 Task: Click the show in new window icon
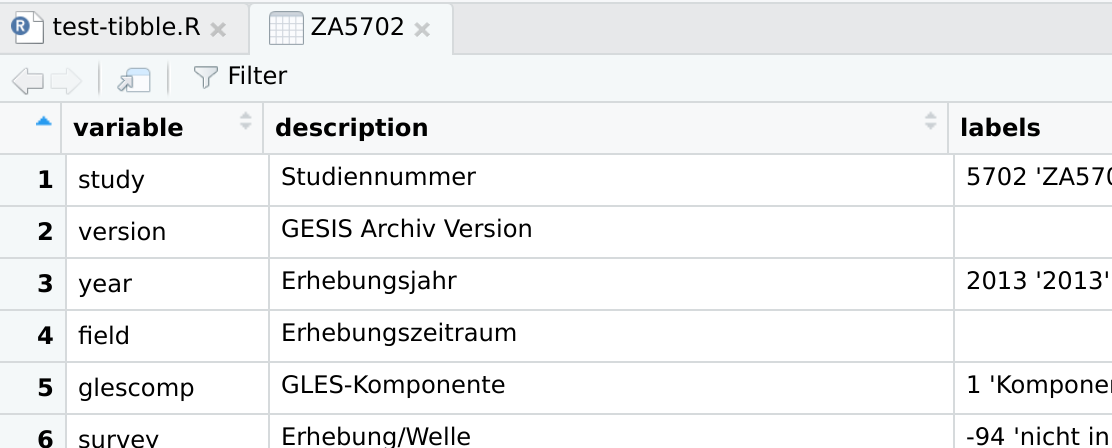pyautogui.click(x=133, y=79)
